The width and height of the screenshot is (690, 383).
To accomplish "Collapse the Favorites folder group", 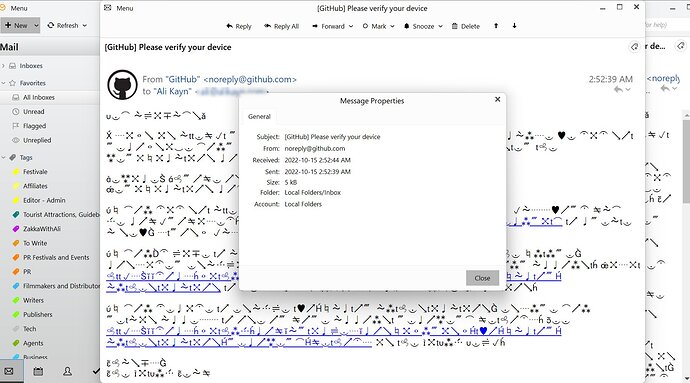I will pos(4,83).
